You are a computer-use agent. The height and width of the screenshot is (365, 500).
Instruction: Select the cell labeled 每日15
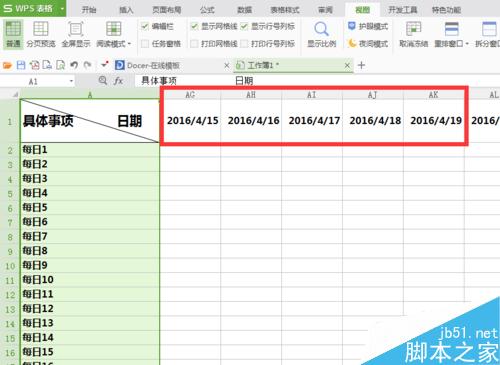point(90,352)
